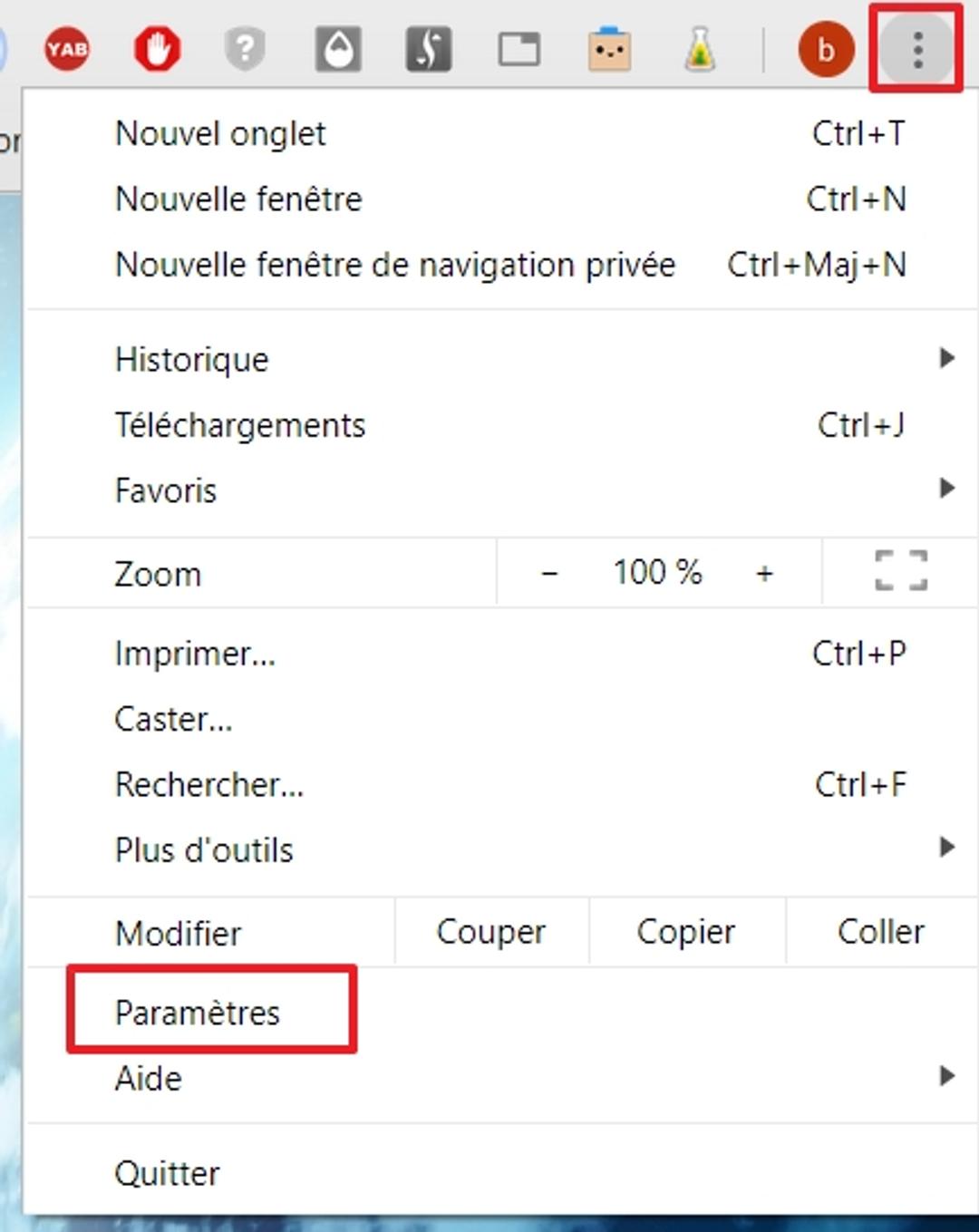Click the gray shield question-mark extension icon

coord(246,49)
